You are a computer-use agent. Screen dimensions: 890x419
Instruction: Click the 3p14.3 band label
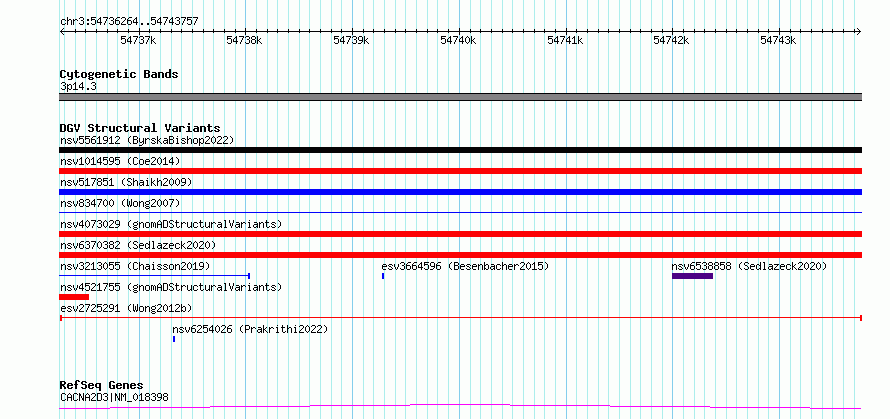[x=78, y=86]
